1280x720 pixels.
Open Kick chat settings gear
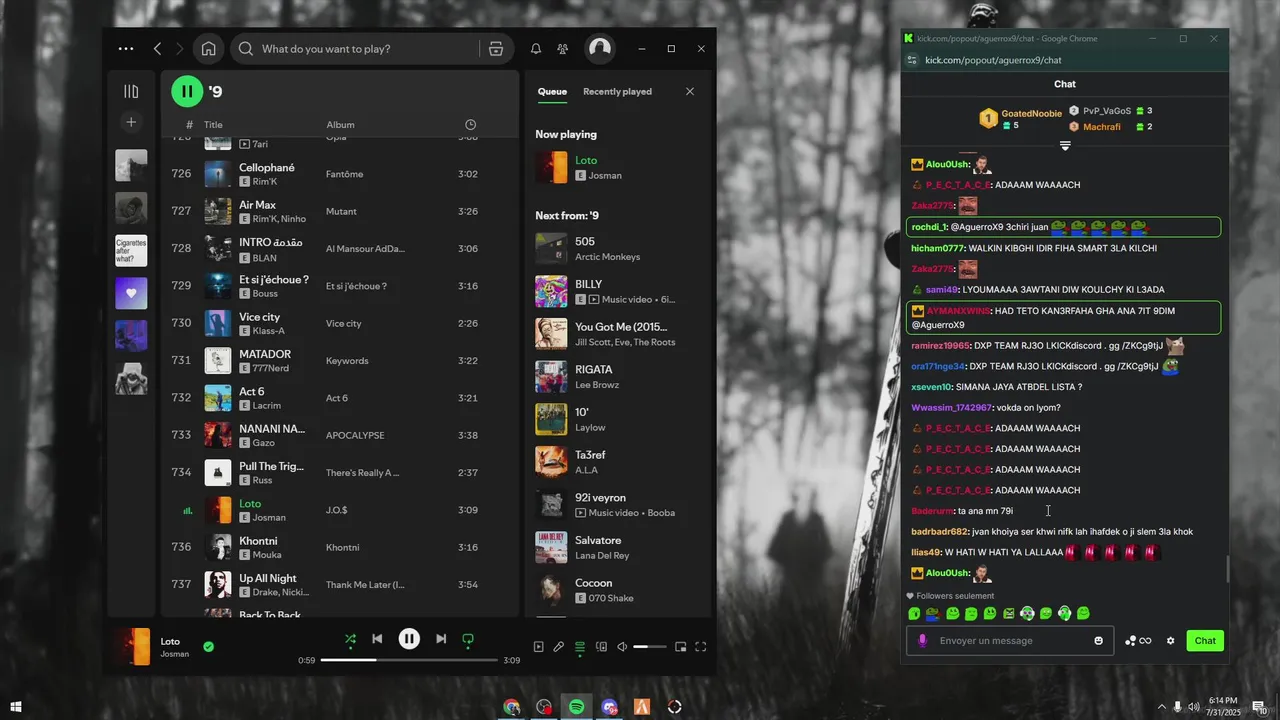pyautogui.click(x=1170, y=641)
